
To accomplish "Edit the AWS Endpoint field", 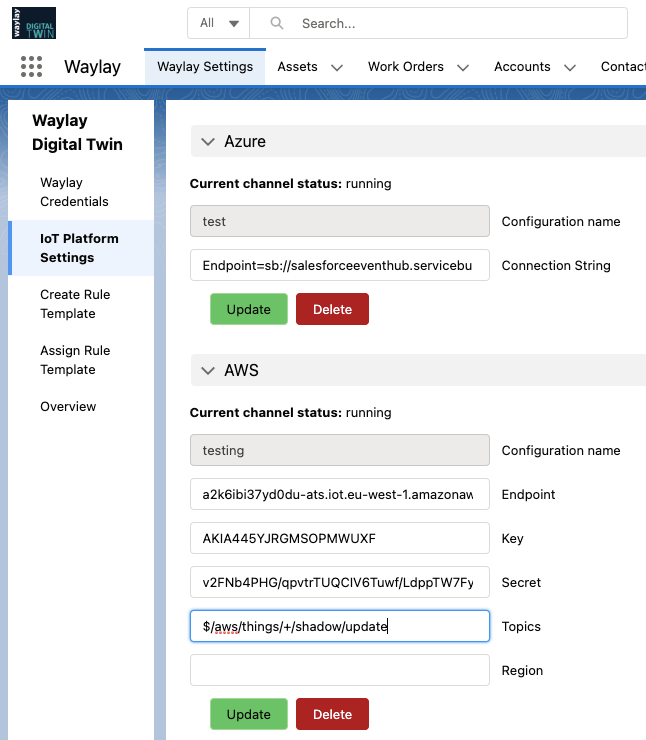I will point(340,494).
